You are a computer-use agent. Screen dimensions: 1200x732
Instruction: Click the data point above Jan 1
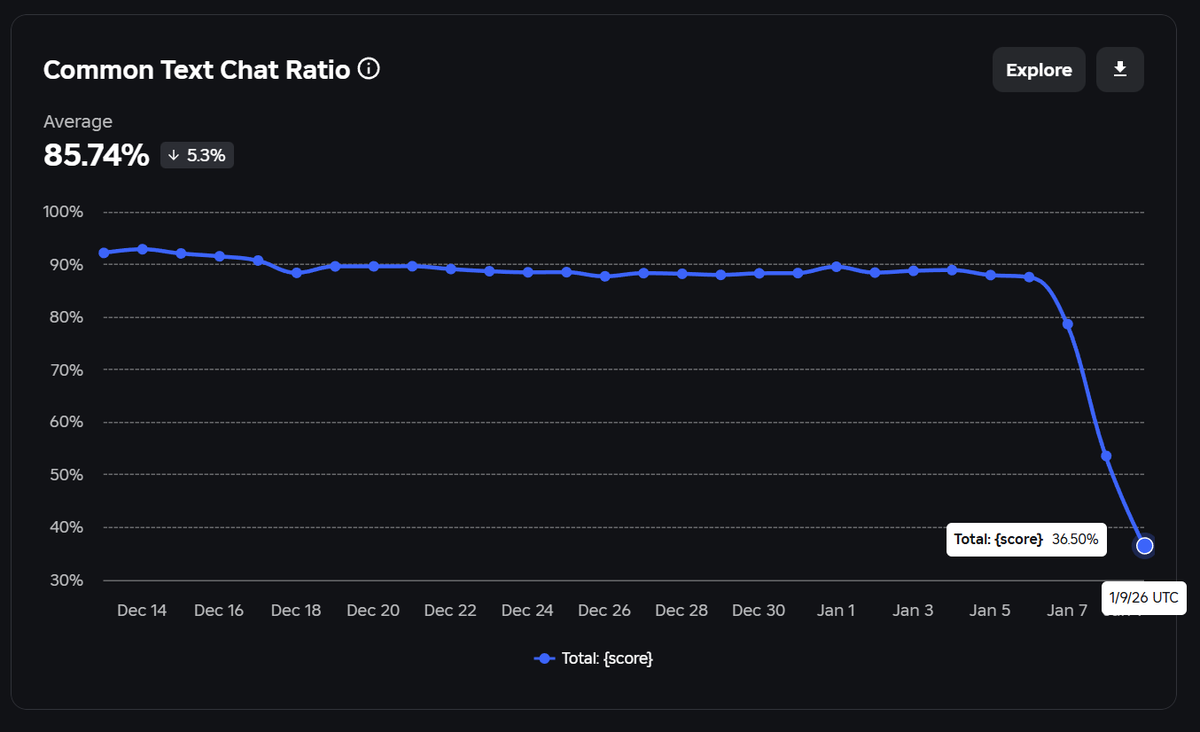pos(836,266)
